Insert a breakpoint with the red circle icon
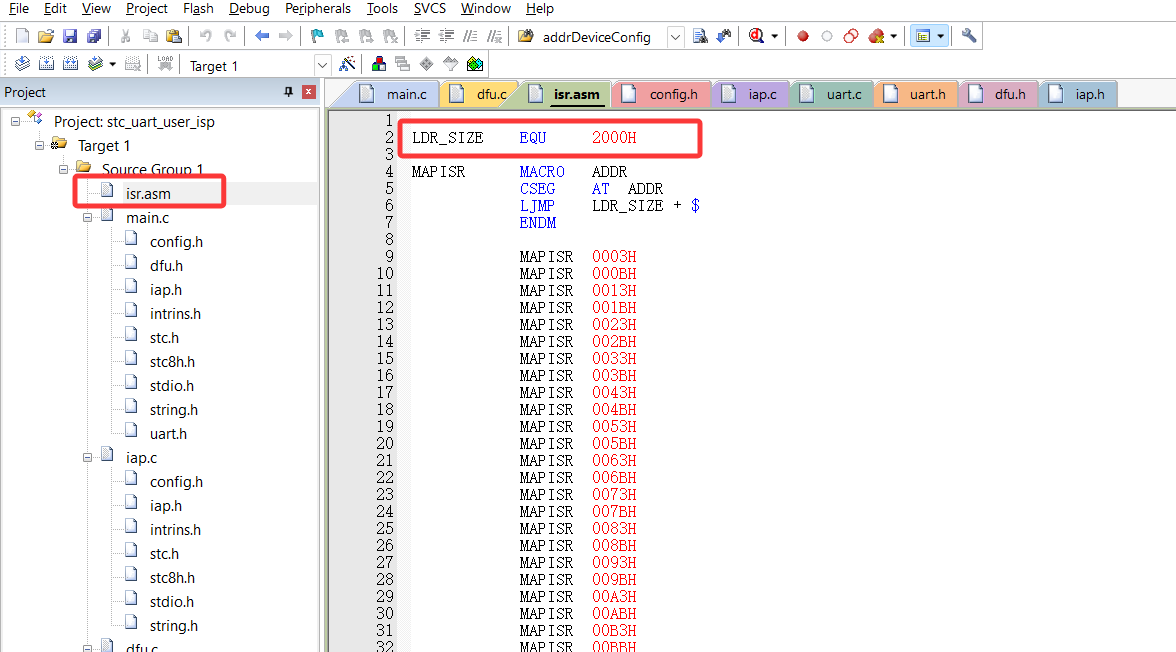The height and width of the screenshot is (652, 1176). (803, 35)
